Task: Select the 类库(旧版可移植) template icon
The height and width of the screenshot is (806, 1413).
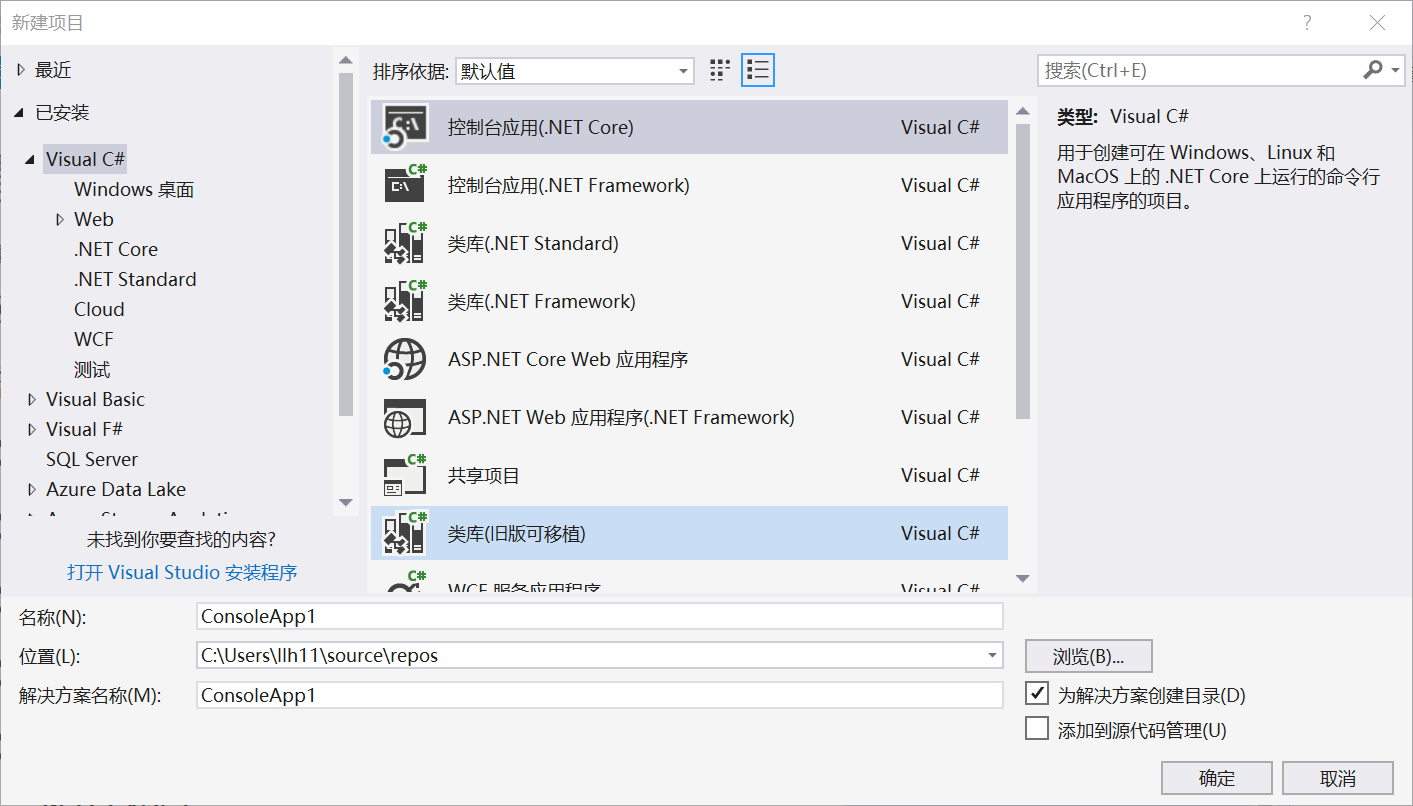Action: coord(406,533)
